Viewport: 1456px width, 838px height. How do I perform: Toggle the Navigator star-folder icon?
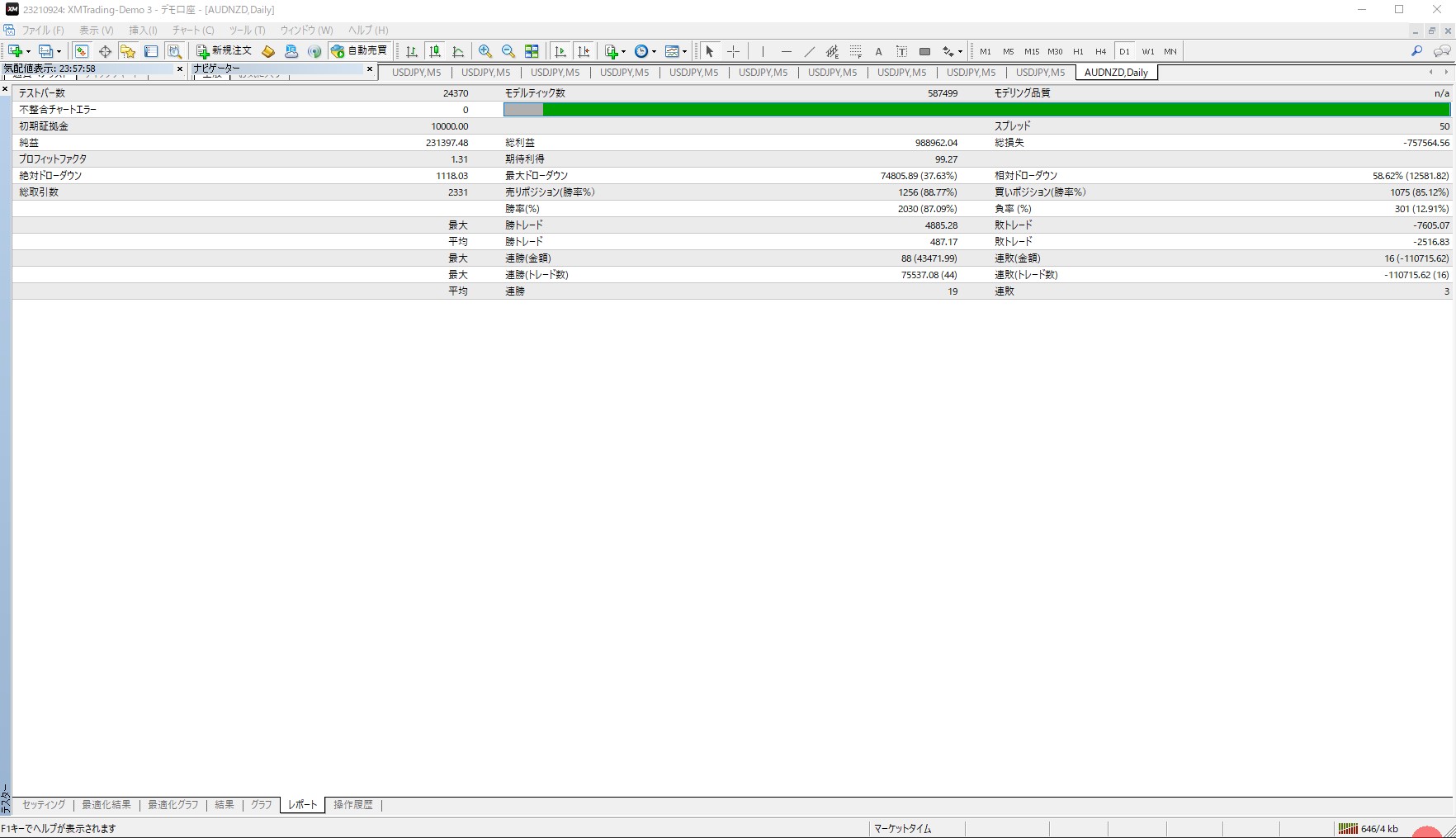[128, 51]
